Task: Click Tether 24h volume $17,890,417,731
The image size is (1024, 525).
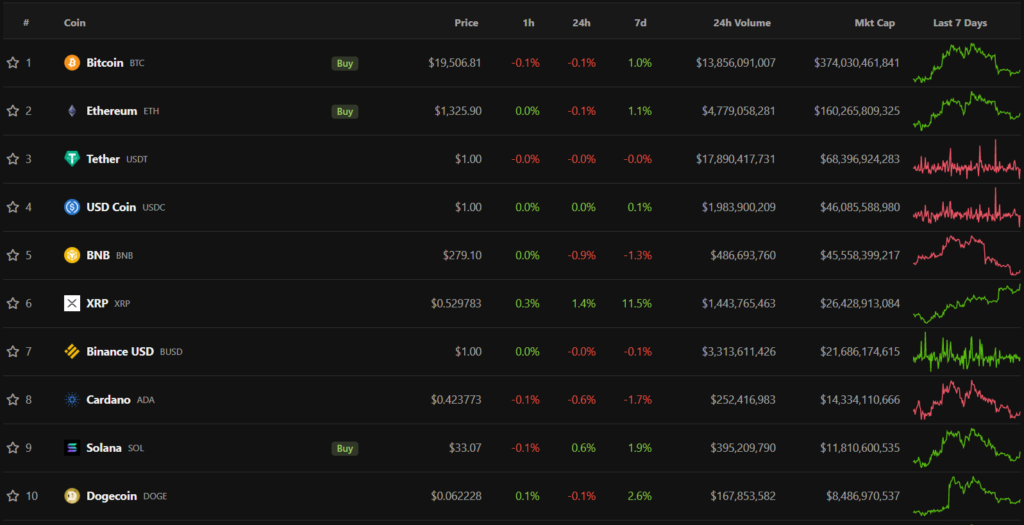Action: [735, 159]
